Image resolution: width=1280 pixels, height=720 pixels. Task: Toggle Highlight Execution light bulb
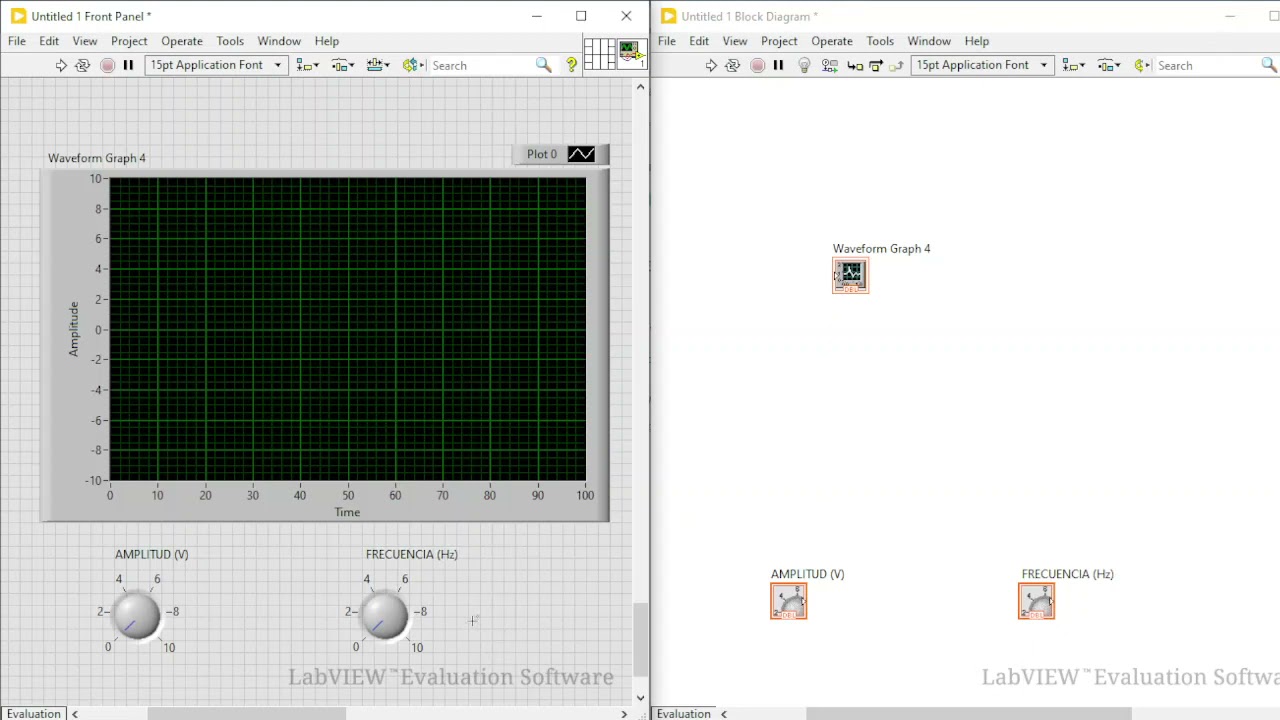click(x=804, y=65)
